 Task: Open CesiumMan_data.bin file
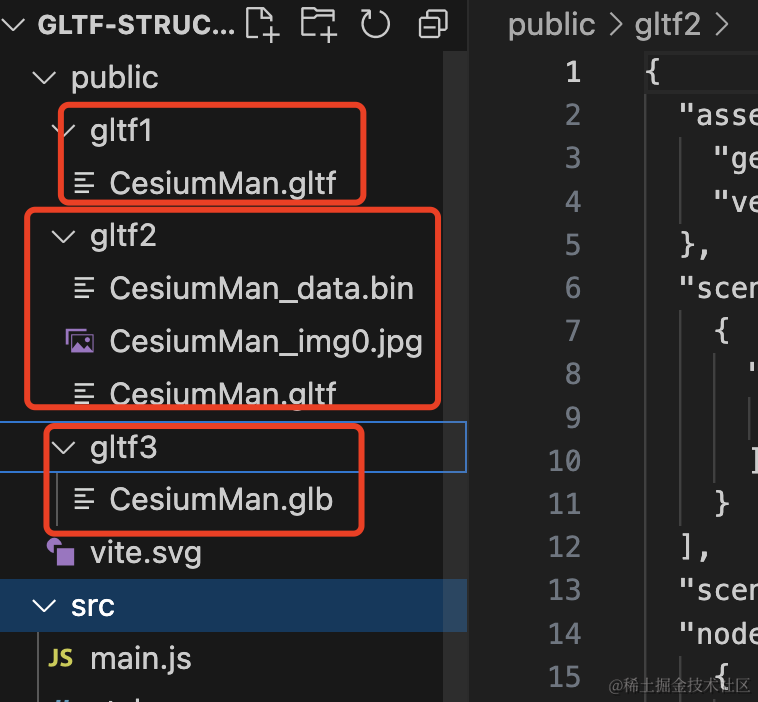(x=262, y=289)
